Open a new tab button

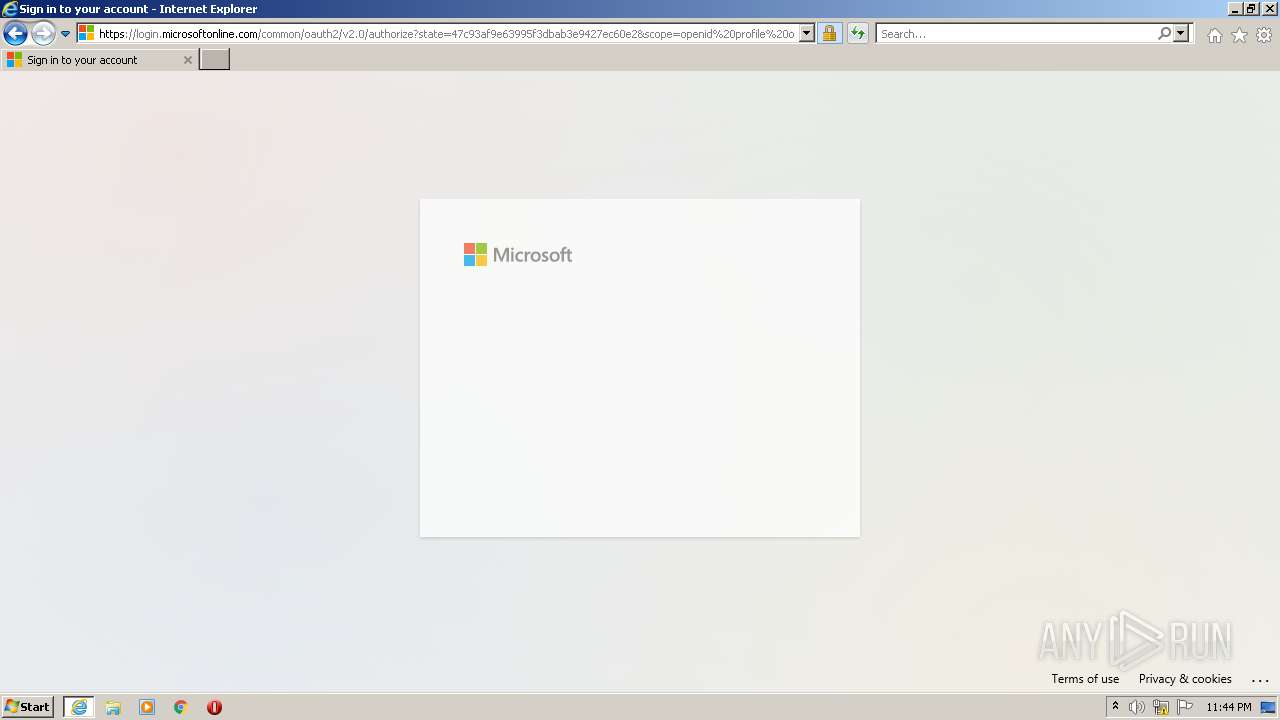[215, 60]
